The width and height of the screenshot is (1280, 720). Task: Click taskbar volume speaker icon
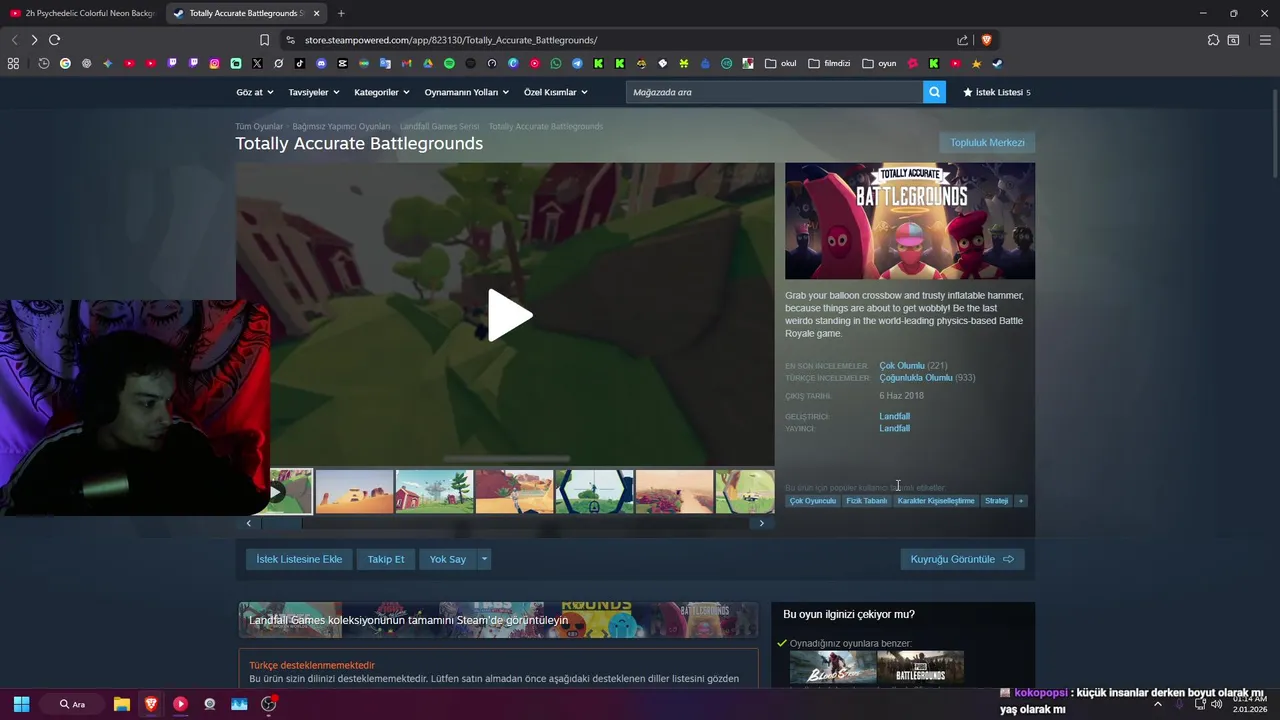pyautogui.click(x=1216, y=704)
